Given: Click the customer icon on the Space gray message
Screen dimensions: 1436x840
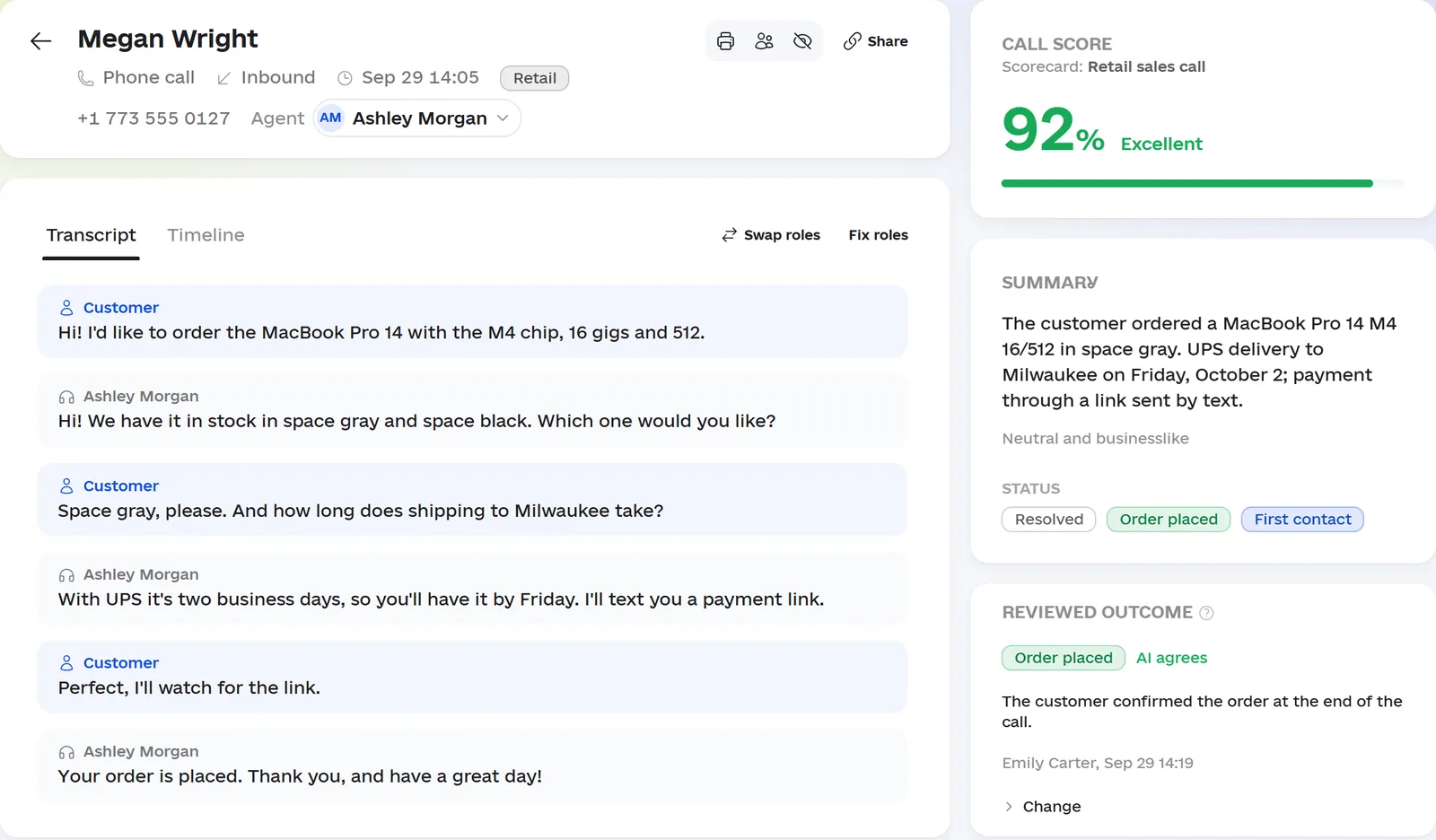Looking at the screenshot, I should 66,486.
